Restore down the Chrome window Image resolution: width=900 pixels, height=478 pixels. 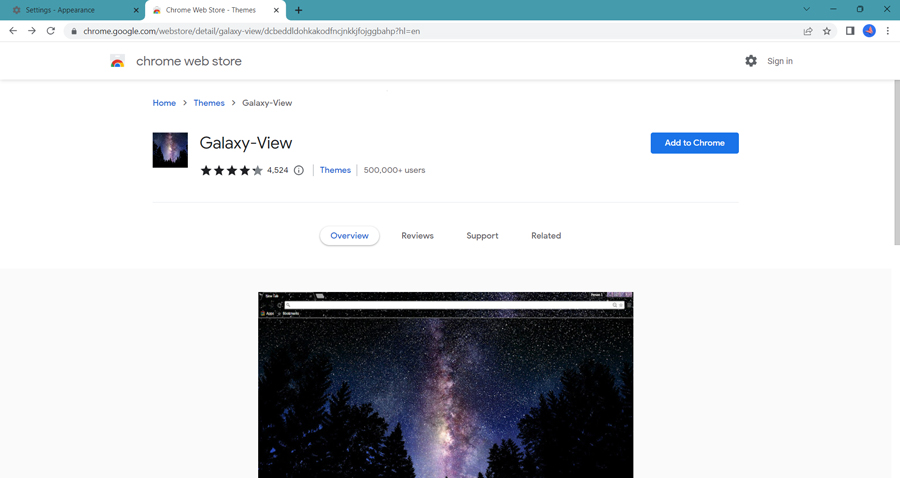tap(860, 9)
